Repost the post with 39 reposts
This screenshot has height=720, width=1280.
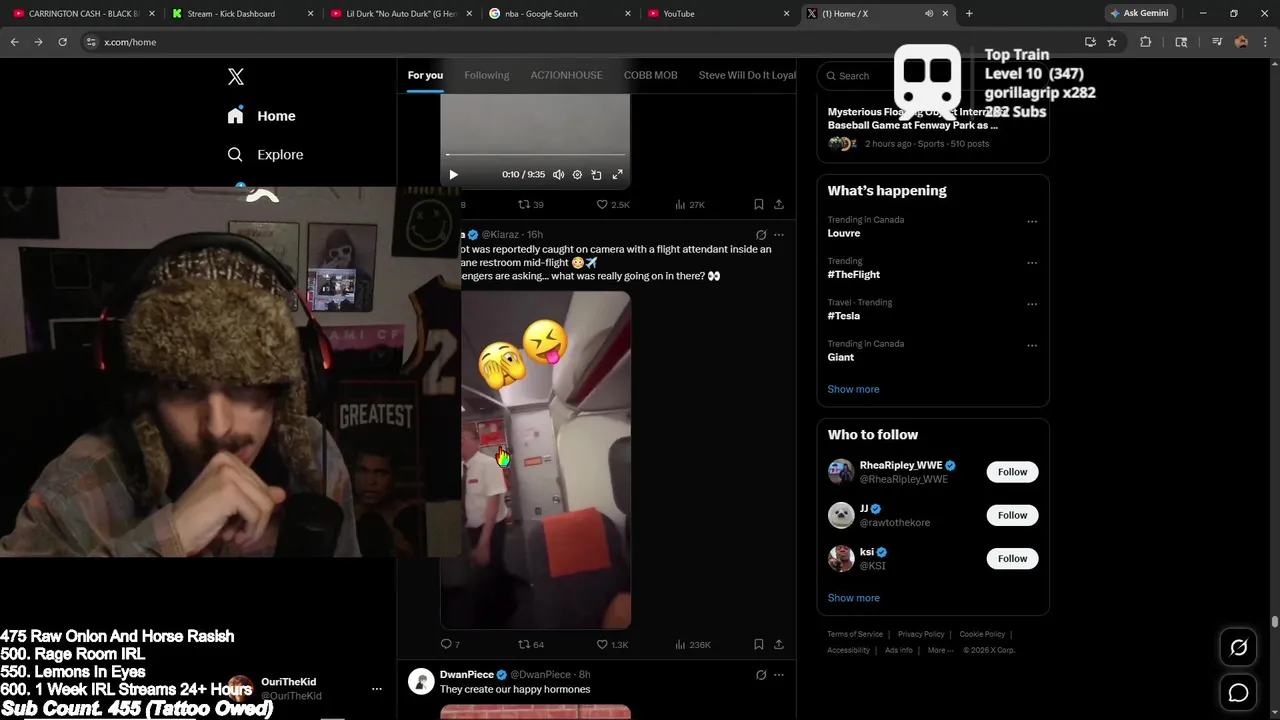530,204
